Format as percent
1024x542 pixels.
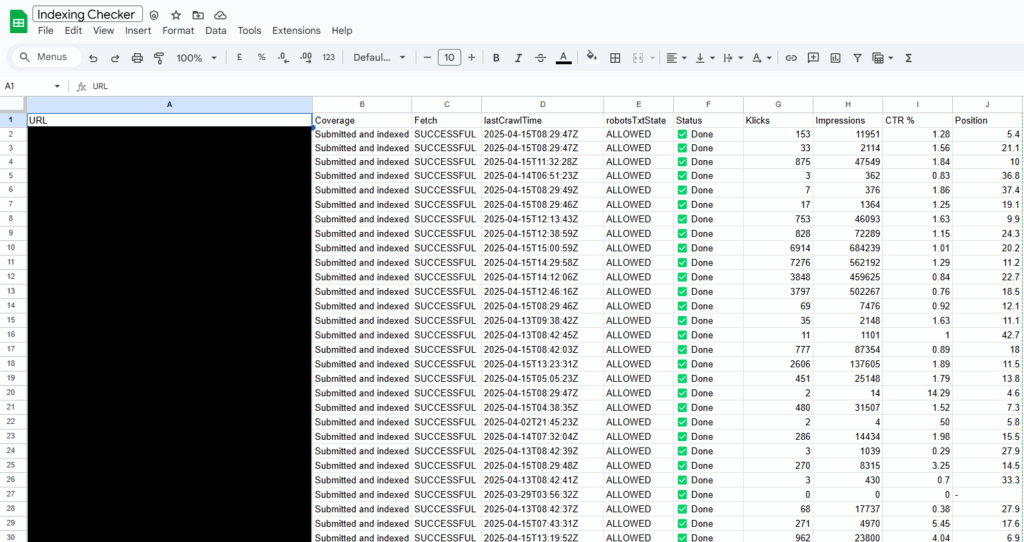click(261, 57)
